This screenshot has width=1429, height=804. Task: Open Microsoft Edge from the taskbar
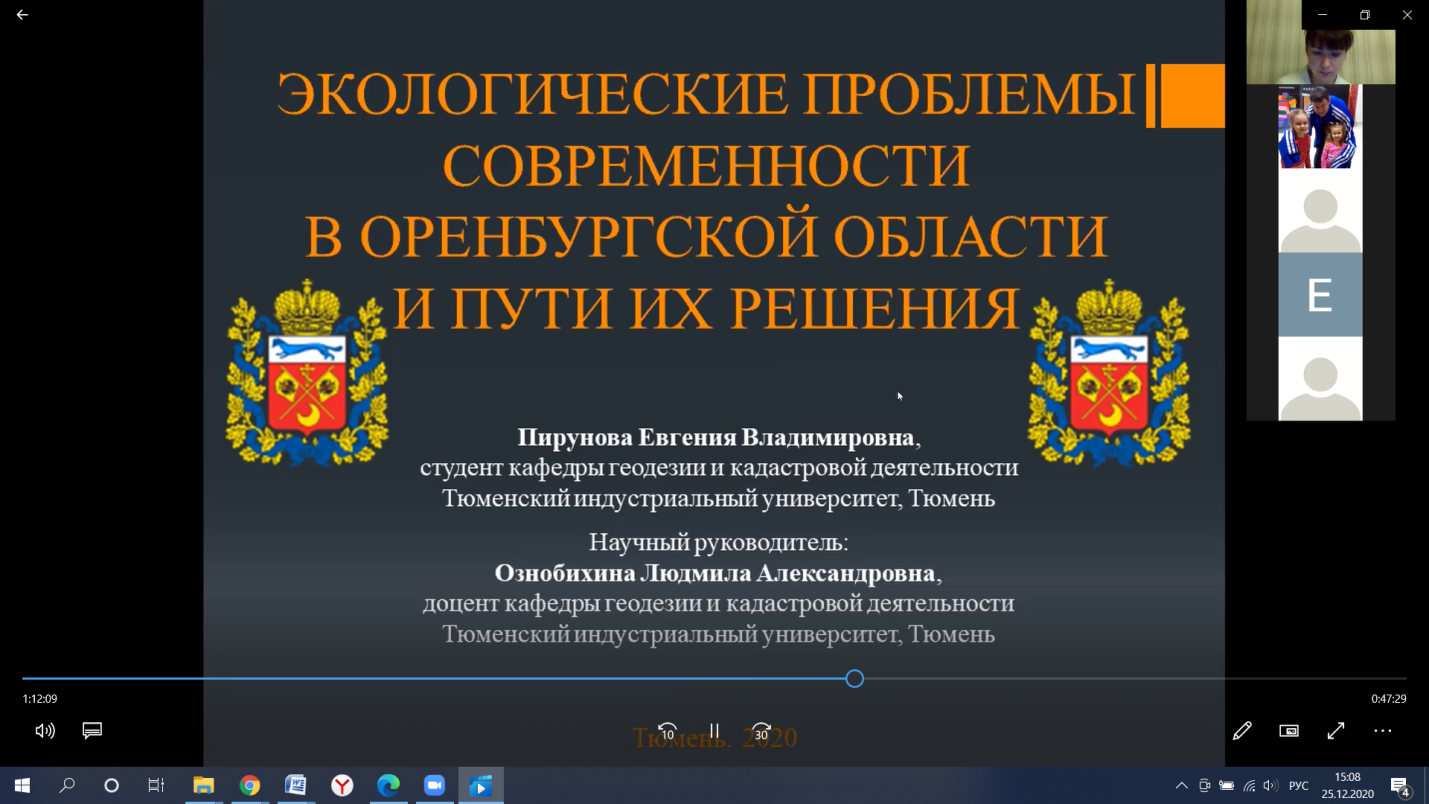coord(388,786)
